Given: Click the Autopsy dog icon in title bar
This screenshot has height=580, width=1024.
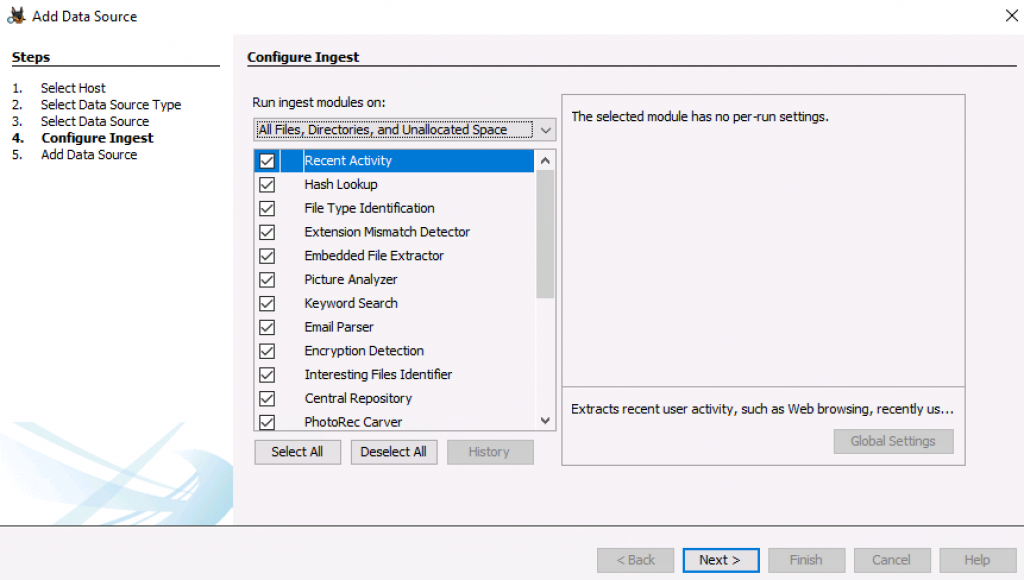Looking at the screenshot, I should [16, 16].
